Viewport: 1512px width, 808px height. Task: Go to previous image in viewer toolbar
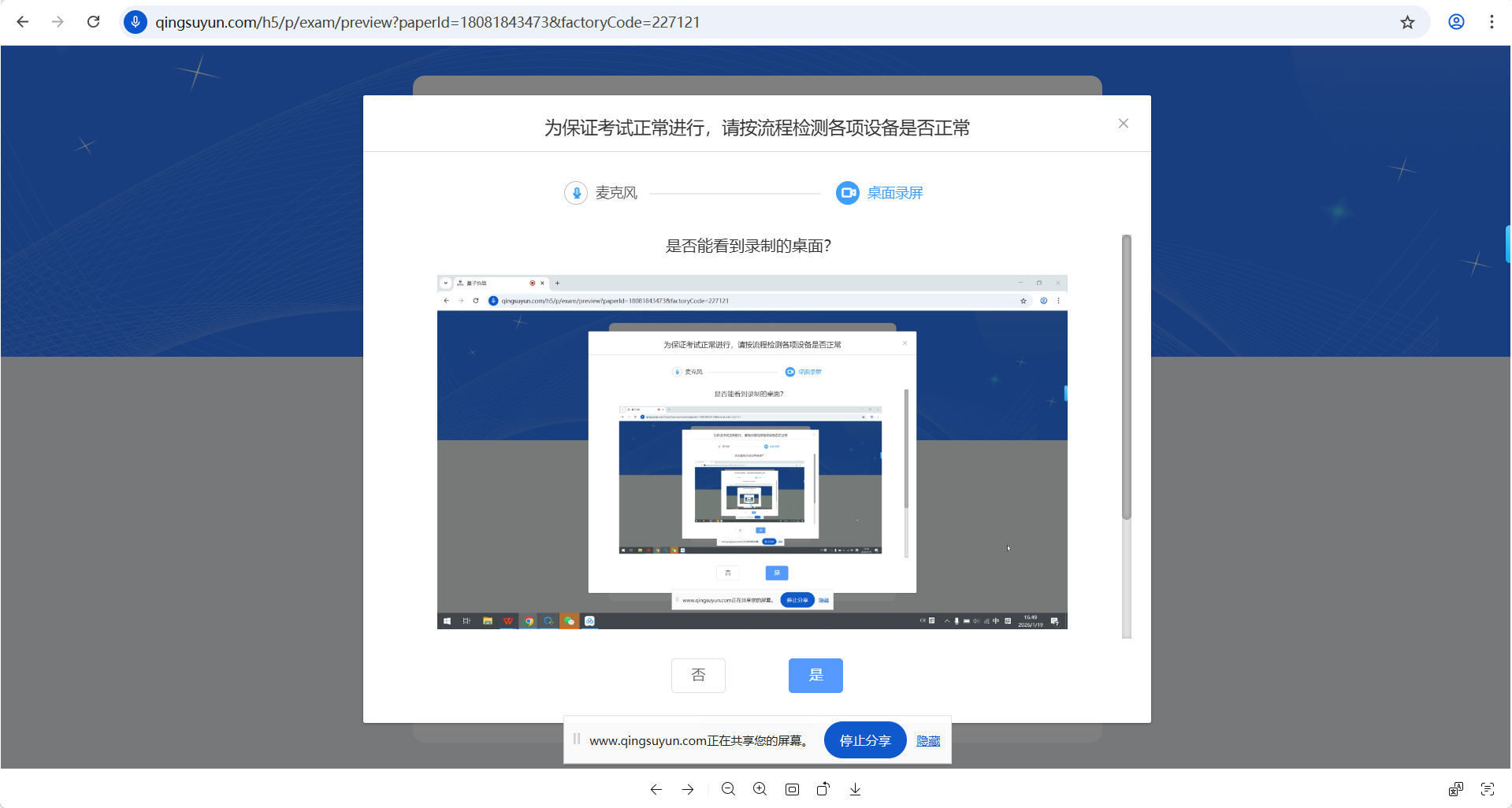click(x=656, y=789)
